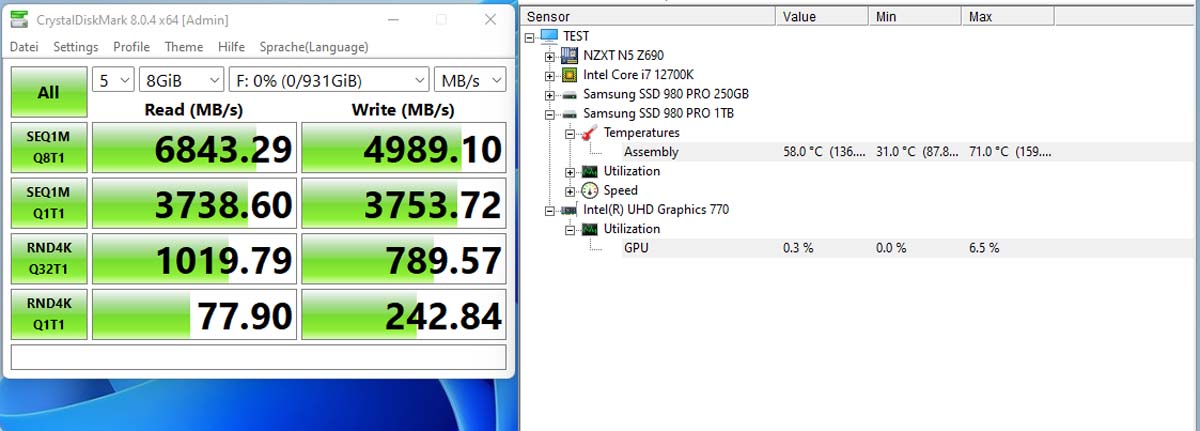Expand the NZXT N5 Z690 node
1200x431 pixels.
[x=550, y=55]
